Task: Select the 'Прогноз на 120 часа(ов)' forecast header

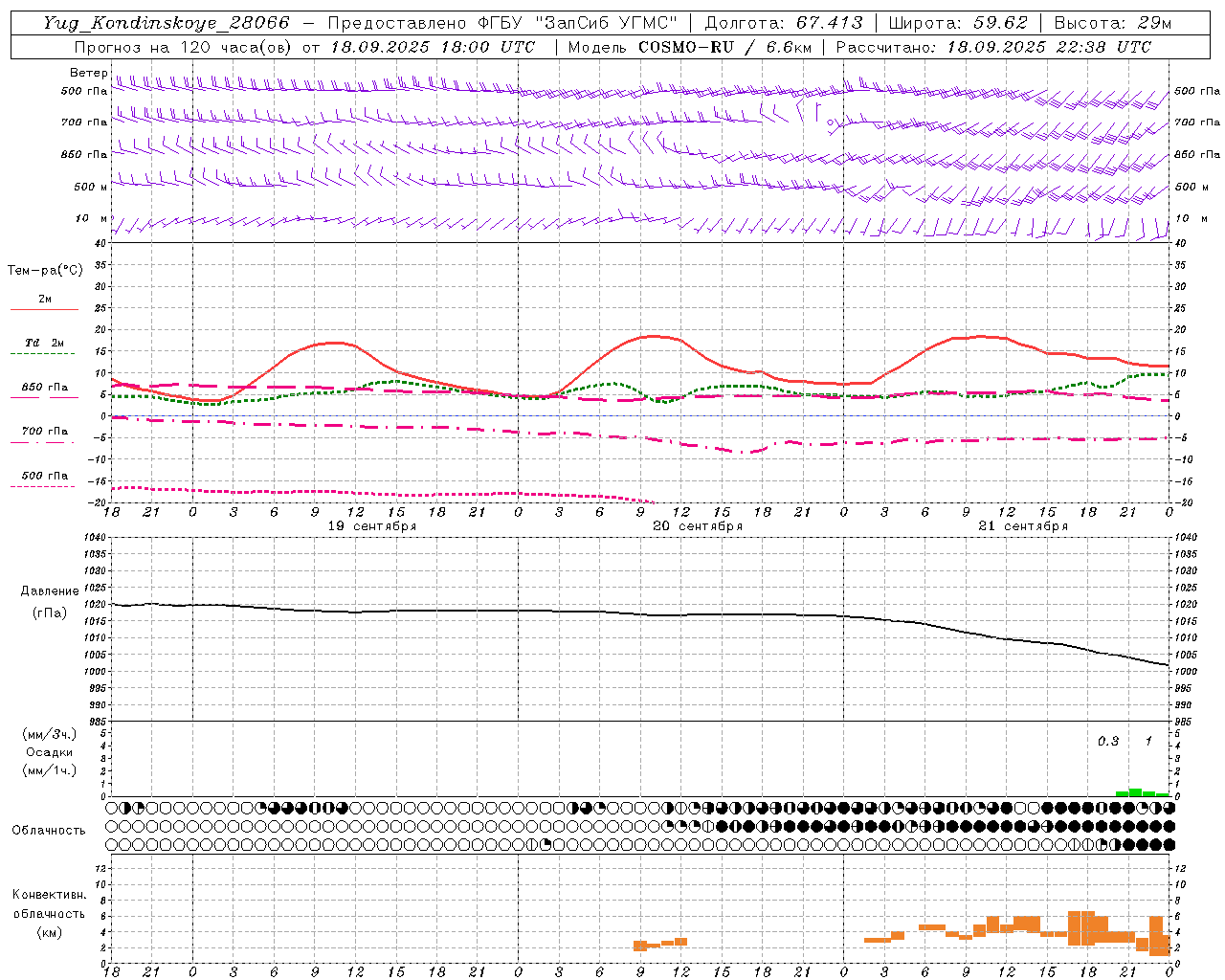Action: pos(185,47)
